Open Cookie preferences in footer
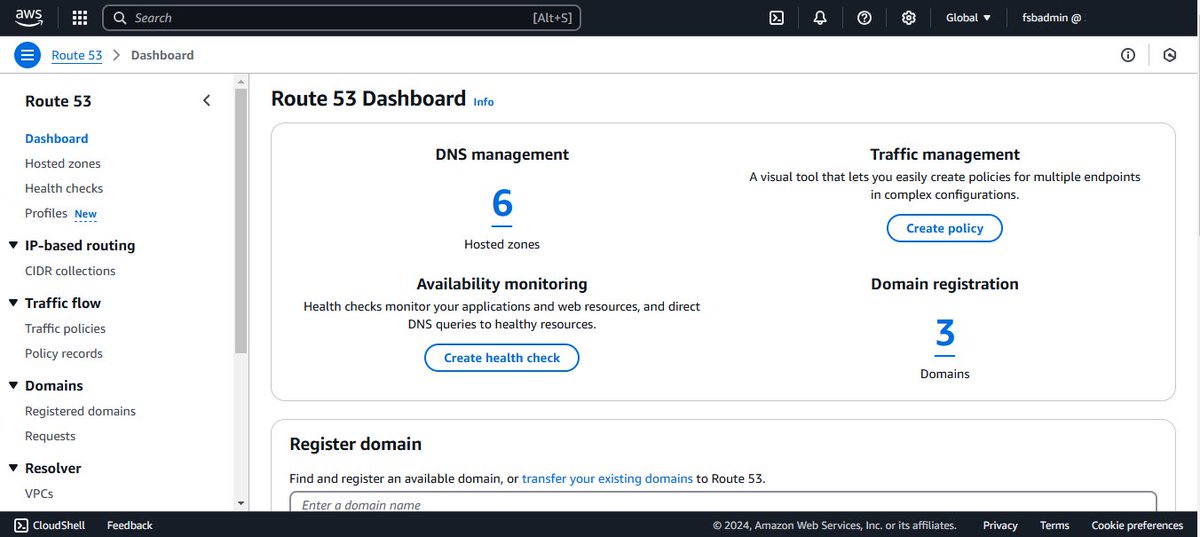Image resolution: width=1200 pixels, height=537 pixels. (x=1137, y=525)
